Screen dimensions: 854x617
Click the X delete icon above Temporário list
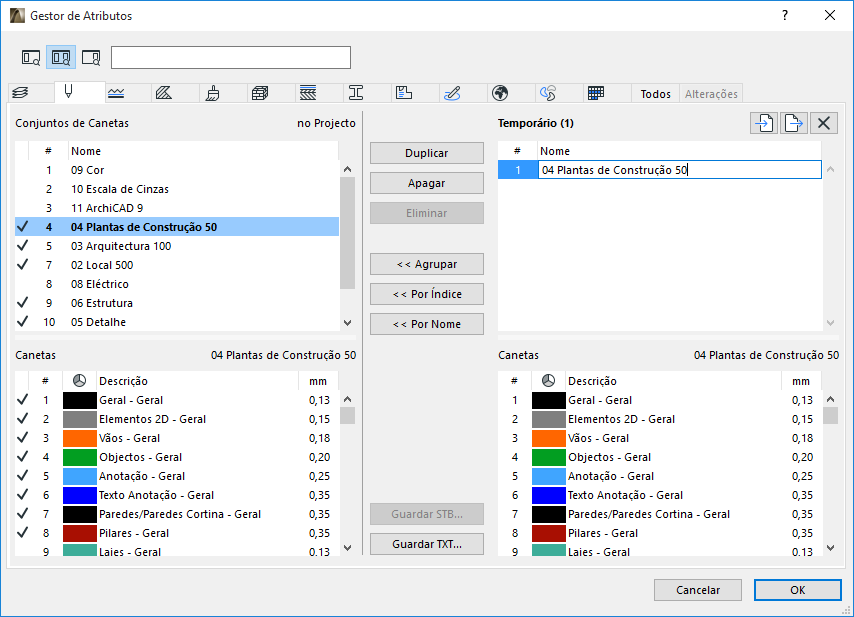[823, 123]
